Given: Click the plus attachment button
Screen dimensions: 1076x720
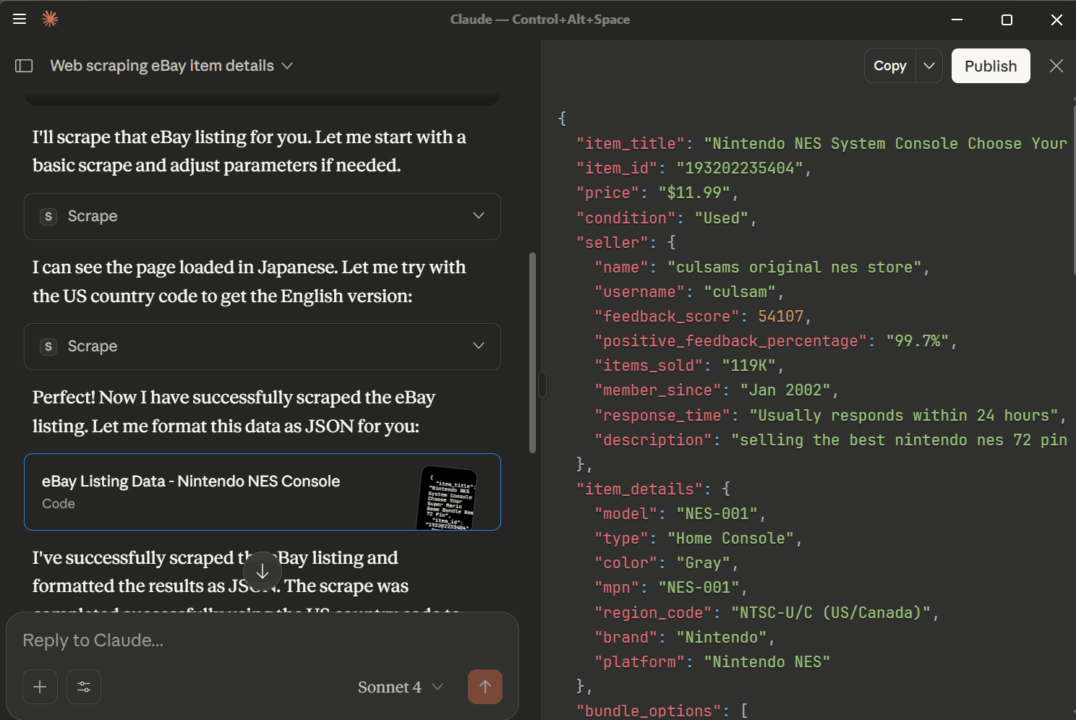Looking at the screenshot, I should [x=40, y=687].
